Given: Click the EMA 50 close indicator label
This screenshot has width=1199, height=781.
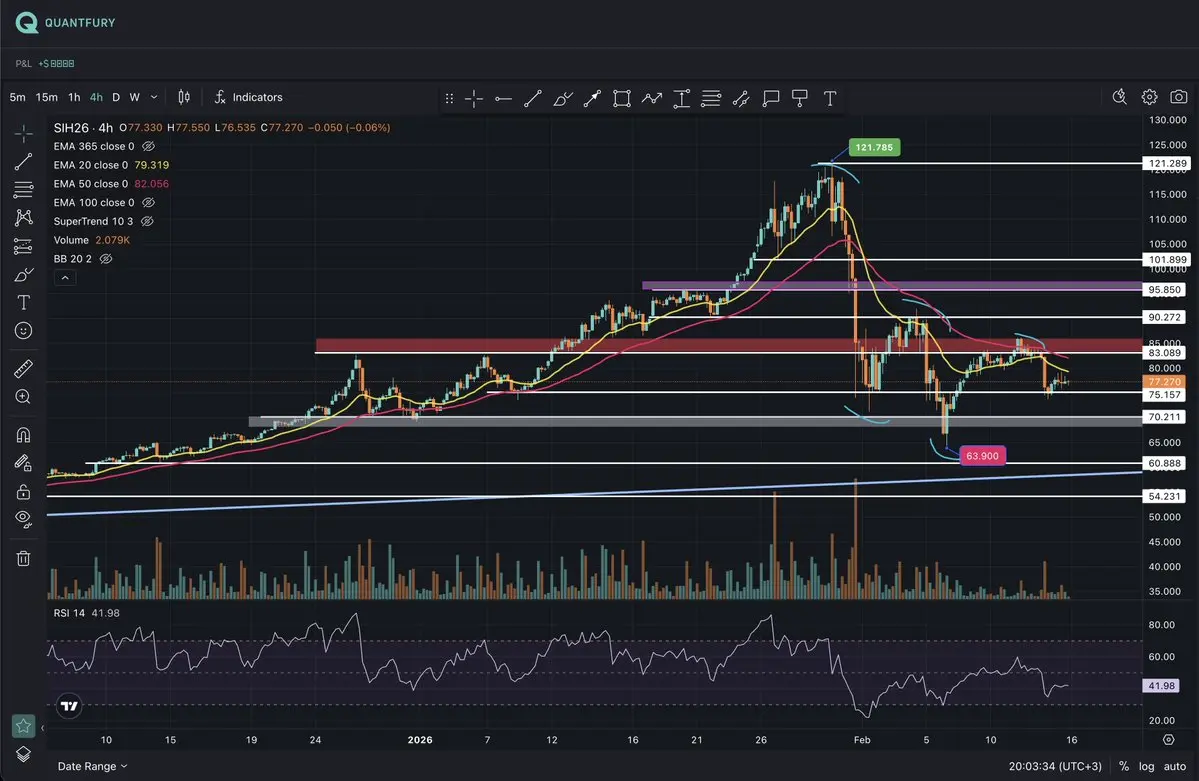Looking at the screenshot, I should [x=91, y=184].
